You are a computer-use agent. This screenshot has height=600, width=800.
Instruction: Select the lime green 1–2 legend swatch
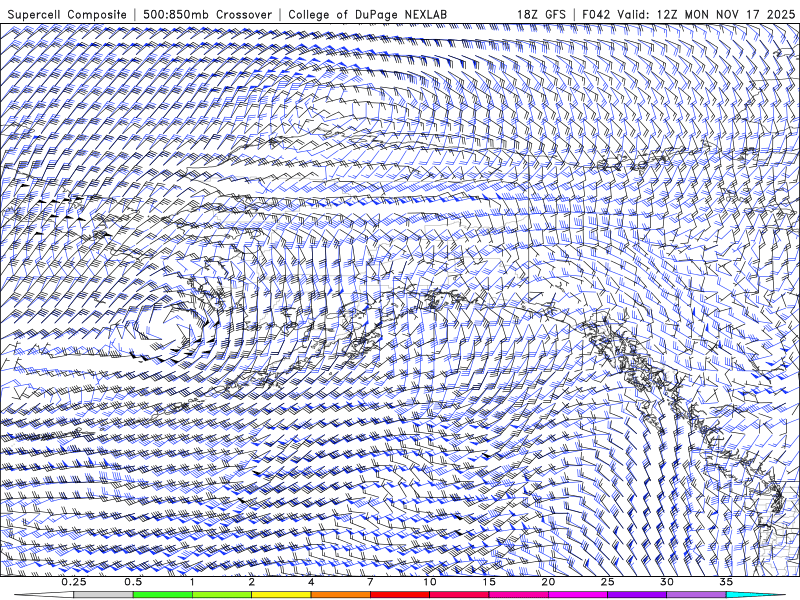pyautogui.click(x=222, y=595)
